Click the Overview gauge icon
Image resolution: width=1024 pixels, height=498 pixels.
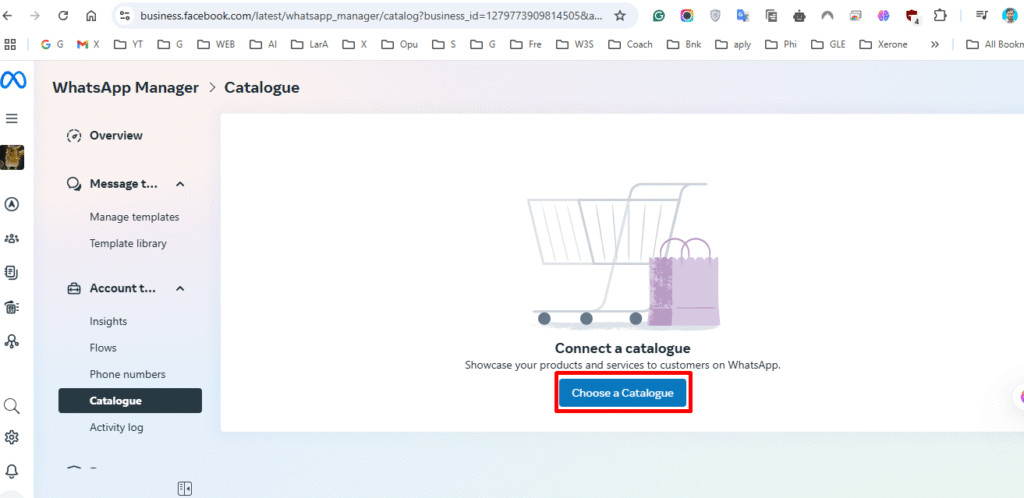click(x=74, y=136)
